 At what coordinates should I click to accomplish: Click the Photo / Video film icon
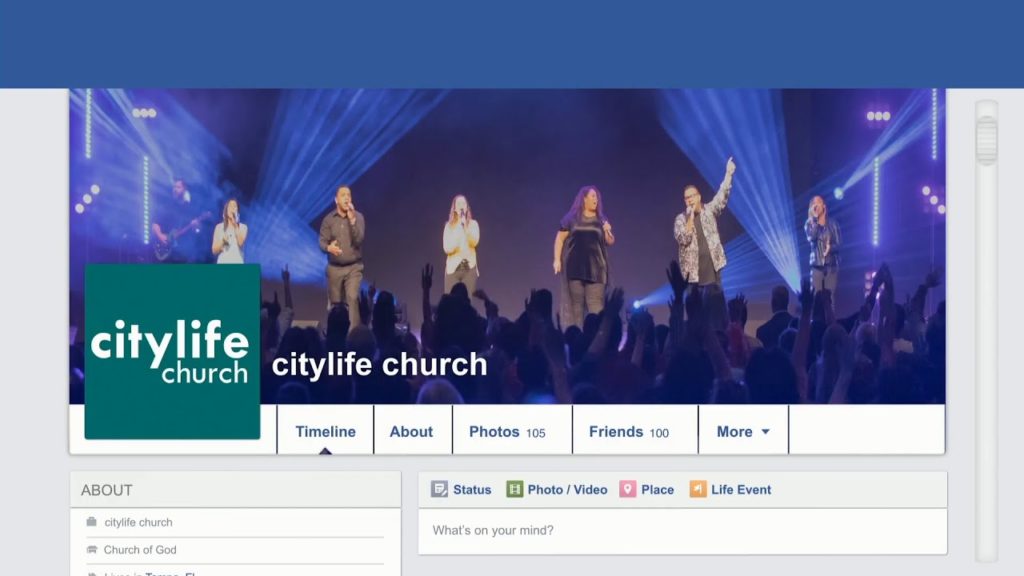point(515,489)
